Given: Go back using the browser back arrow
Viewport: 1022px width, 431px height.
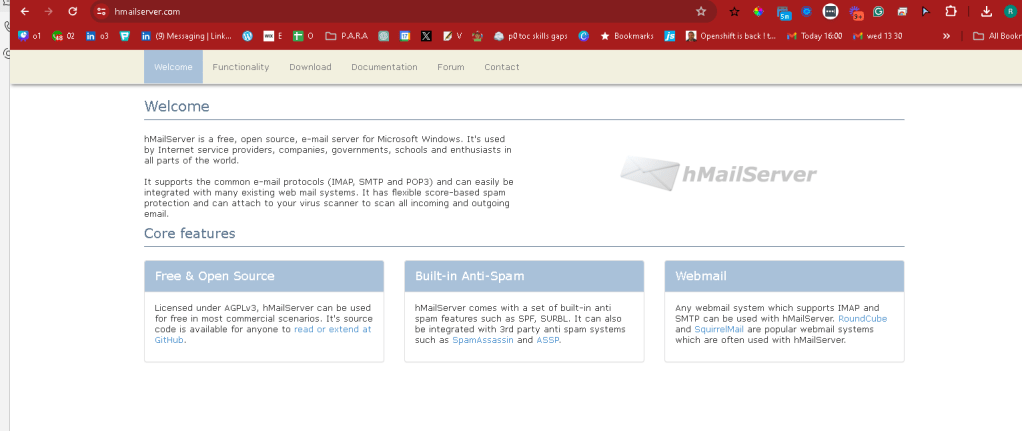Looking at the screenshot, I should pos(25,11).
